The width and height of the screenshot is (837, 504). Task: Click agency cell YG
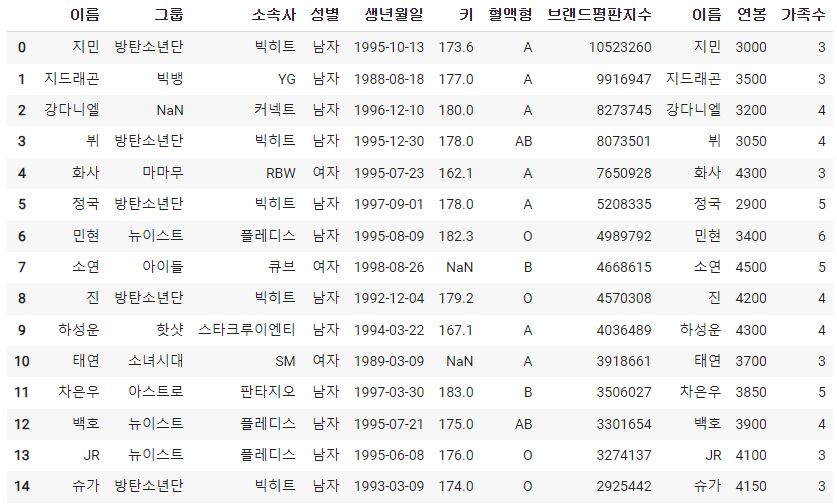pos(287,80)
